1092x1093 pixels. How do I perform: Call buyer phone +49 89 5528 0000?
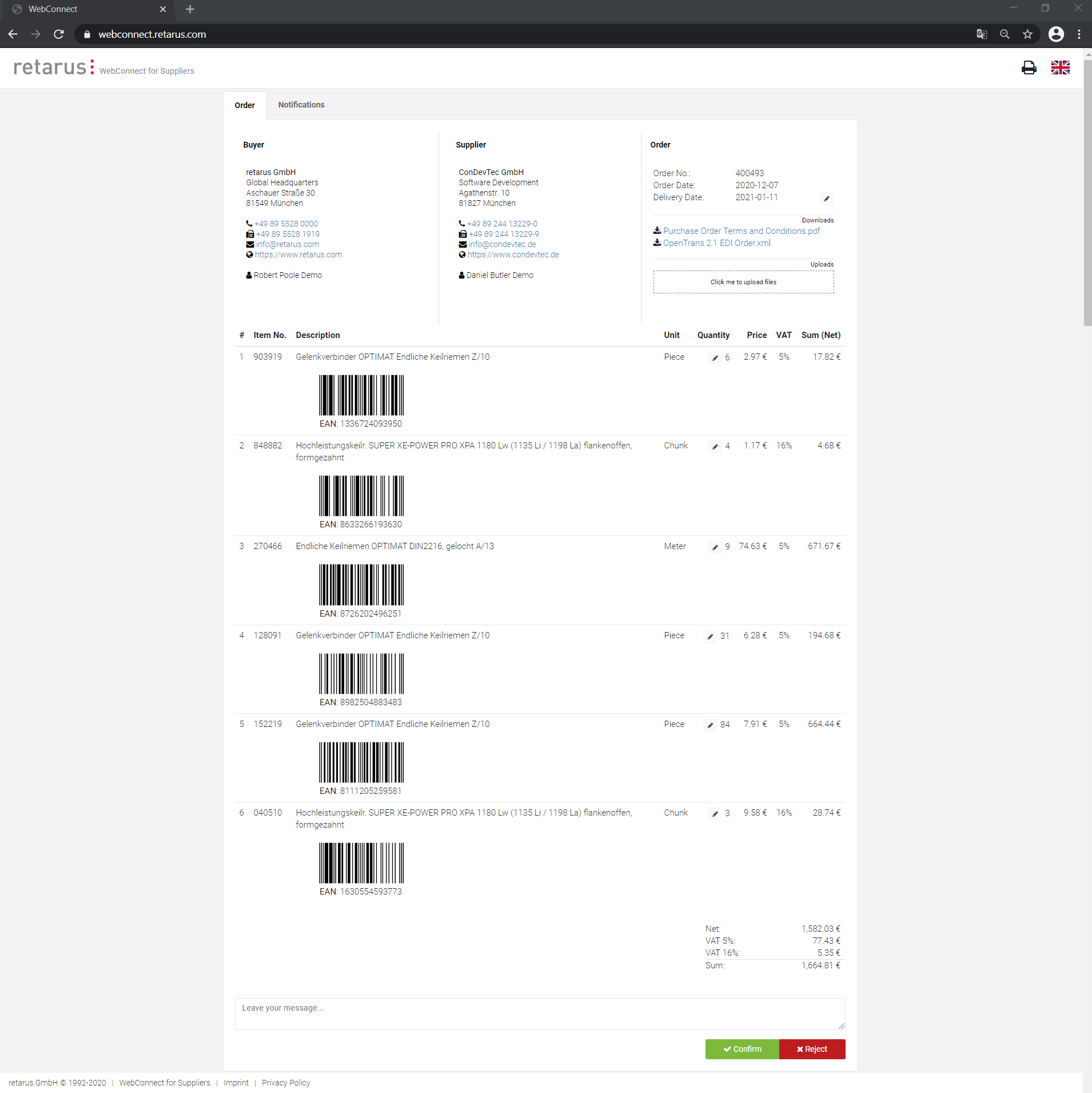[286, 224]
